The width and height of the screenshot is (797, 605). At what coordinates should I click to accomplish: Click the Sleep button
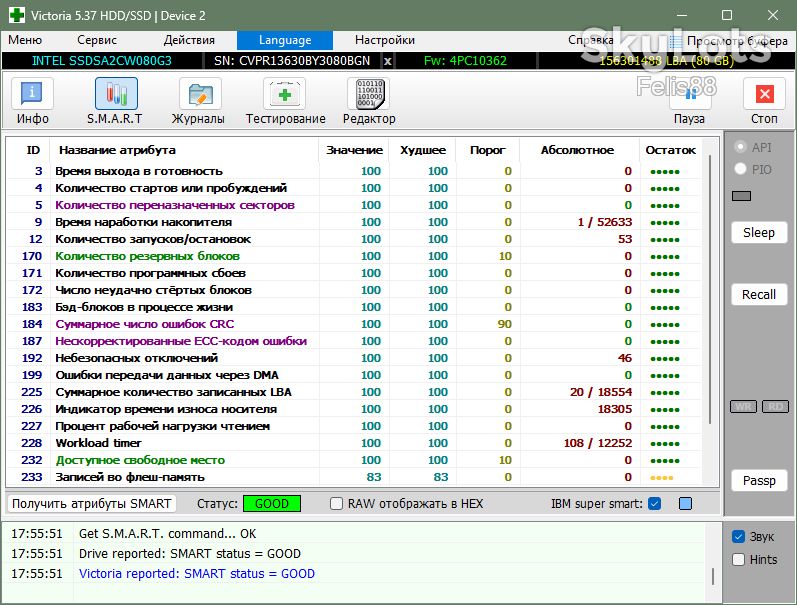coord(759,232)
